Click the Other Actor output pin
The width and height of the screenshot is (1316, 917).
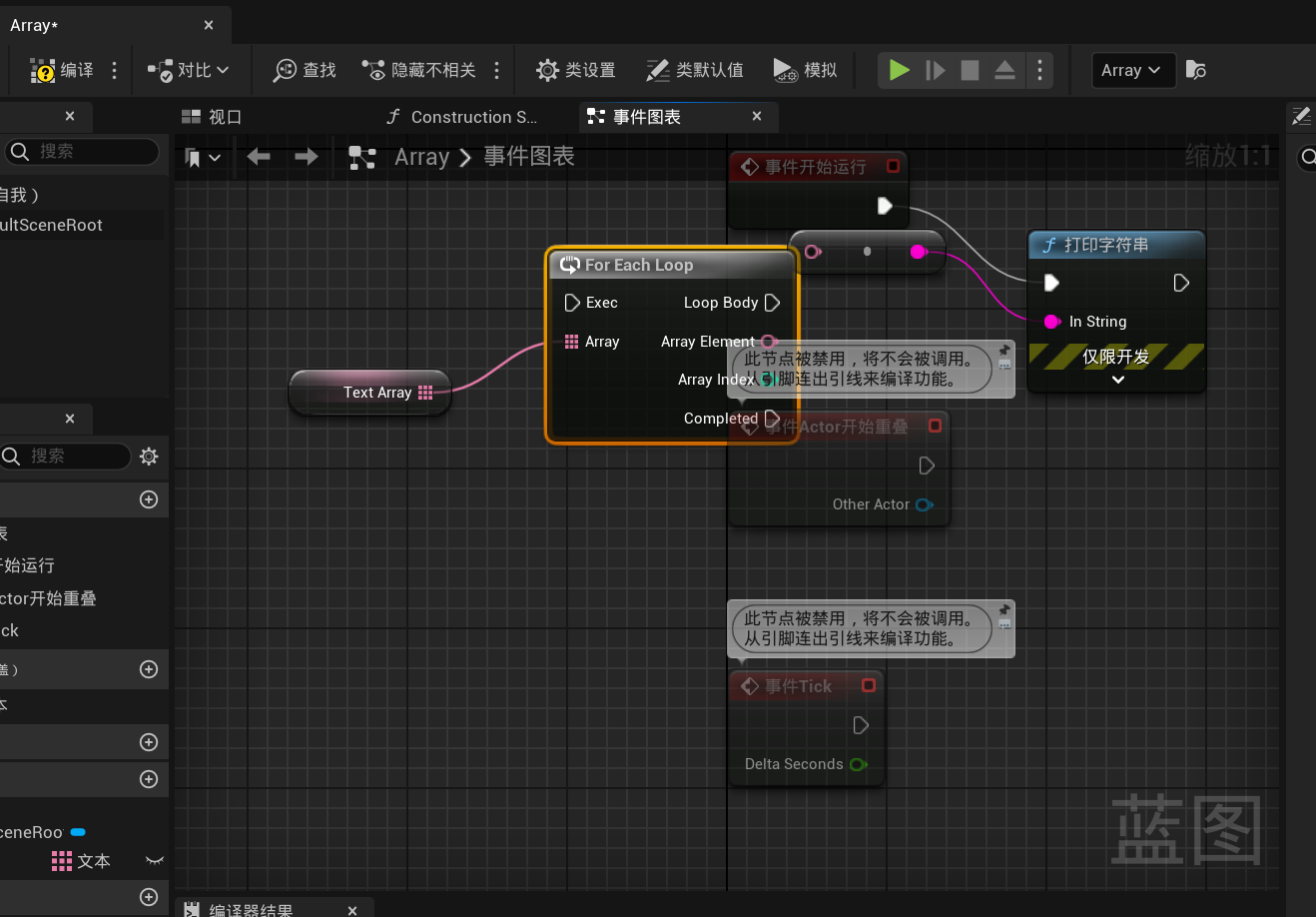coord(924,504)
